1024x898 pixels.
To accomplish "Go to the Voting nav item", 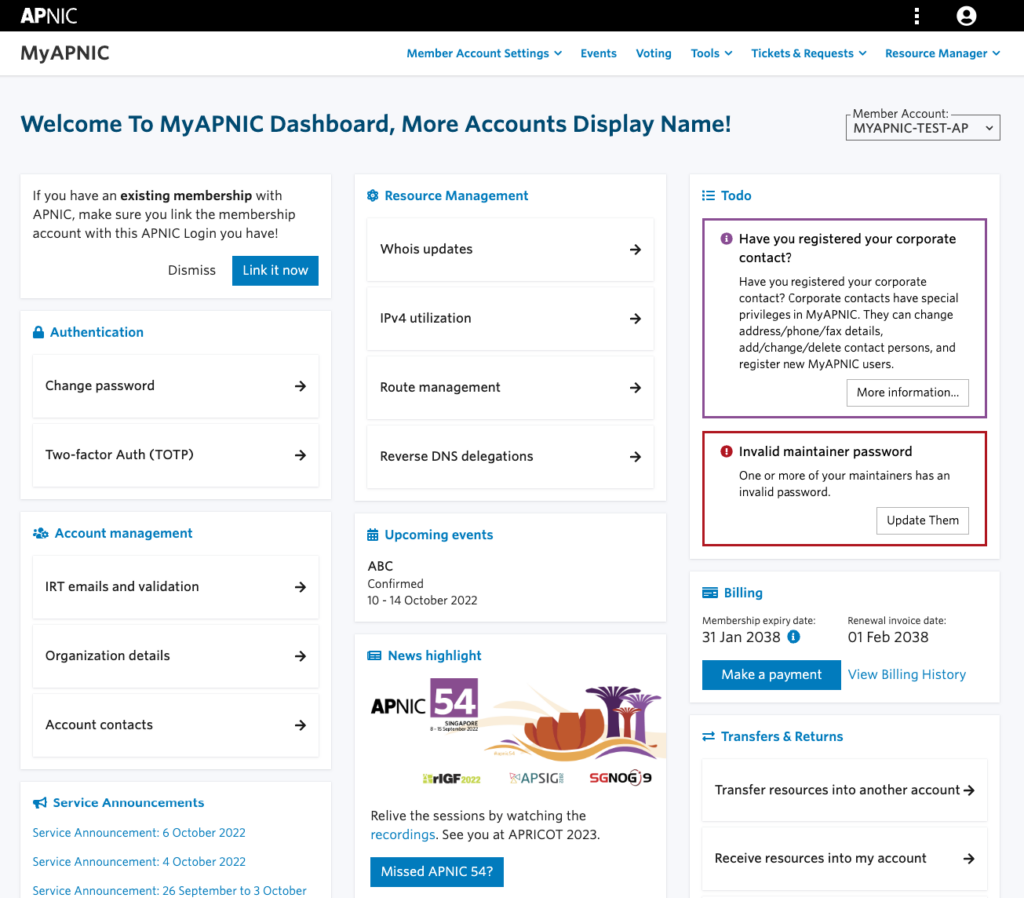I will pyautogui.click(x=654, y=54).
